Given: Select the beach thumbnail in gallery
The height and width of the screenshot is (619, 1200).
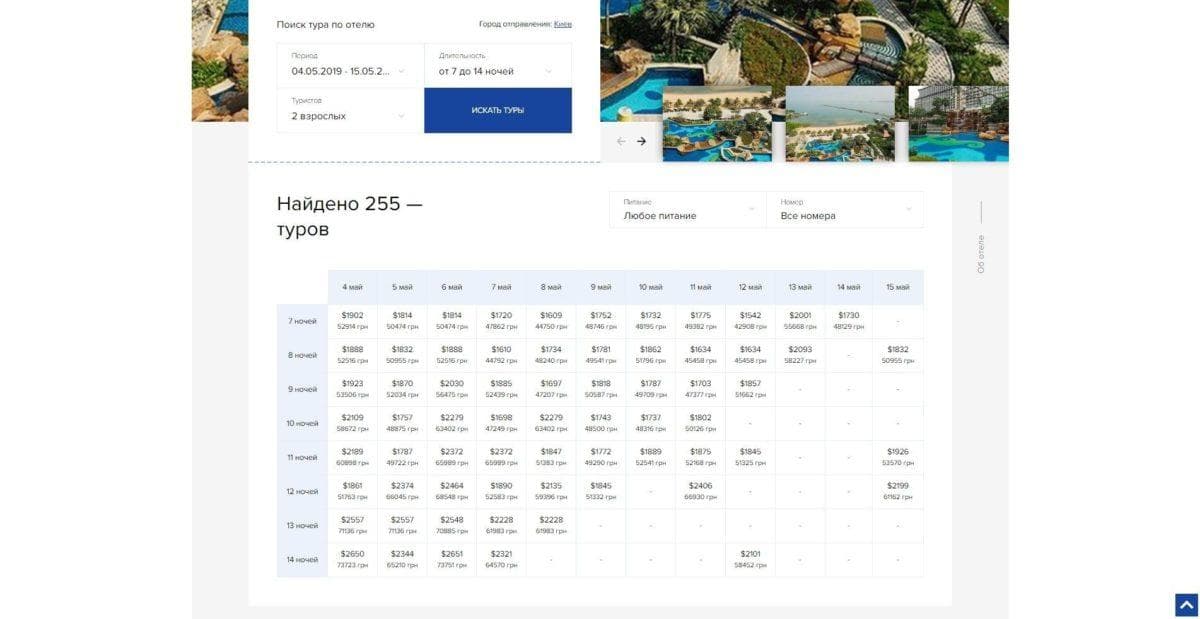Looking at the screenshot, I should click(840, 124).
